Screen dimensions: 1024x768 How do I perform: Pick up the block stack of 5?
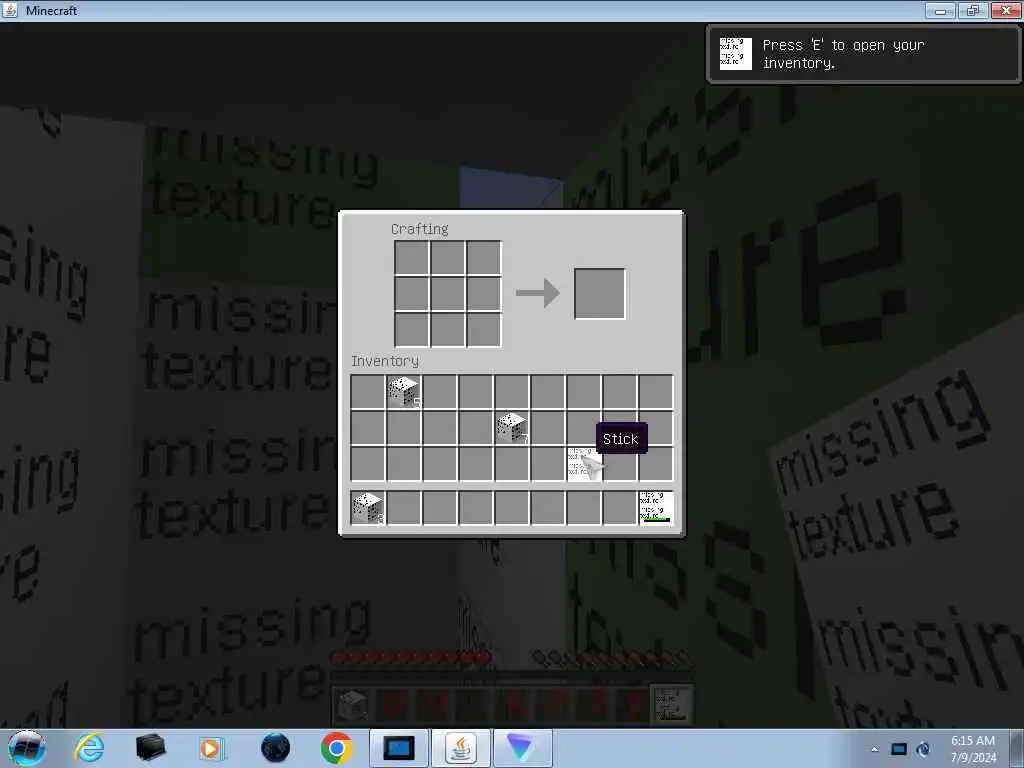coord(404,392)
